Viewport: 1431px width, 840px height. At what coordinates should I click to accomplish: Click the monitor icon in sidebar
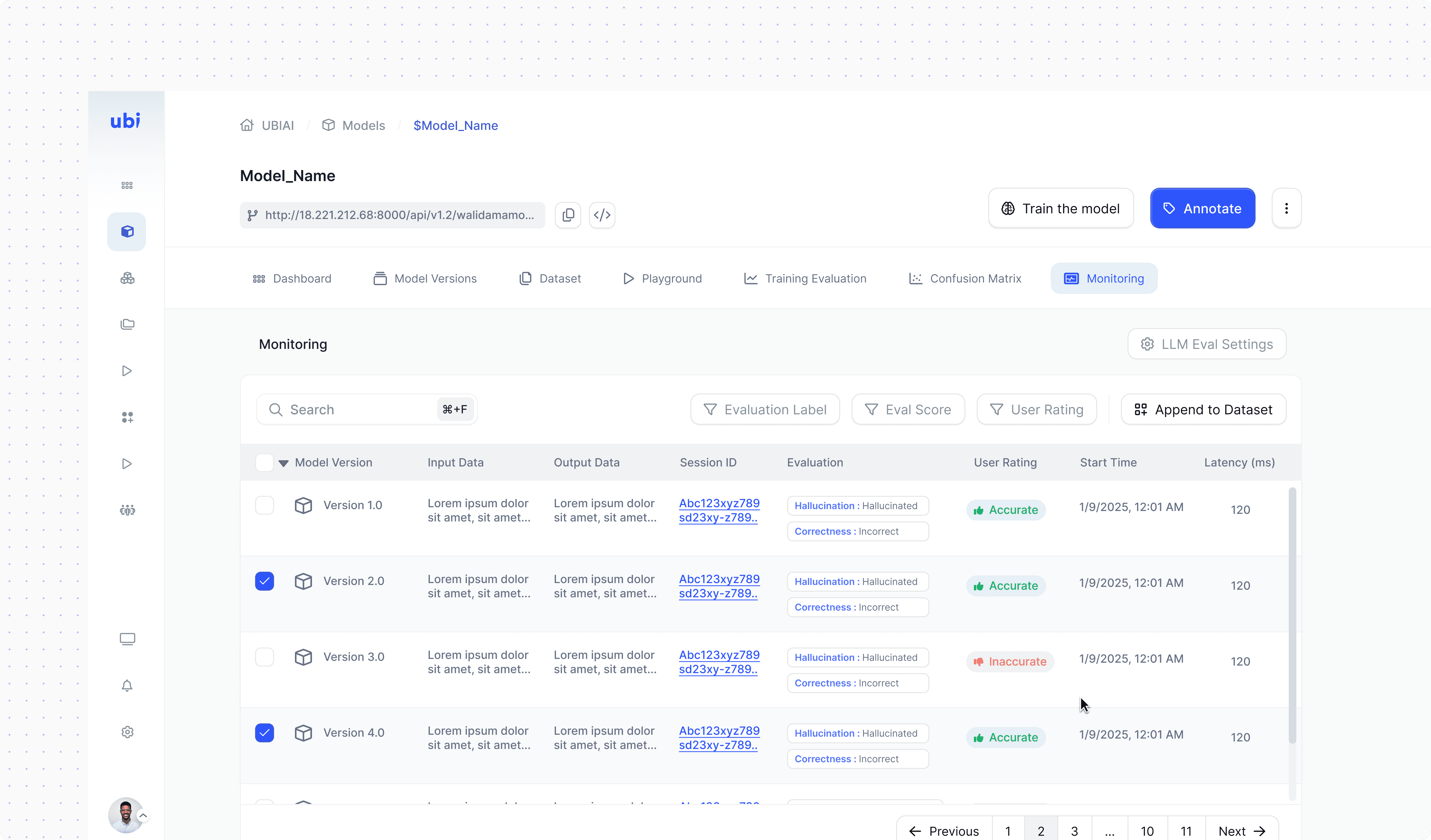coord(127,639)
